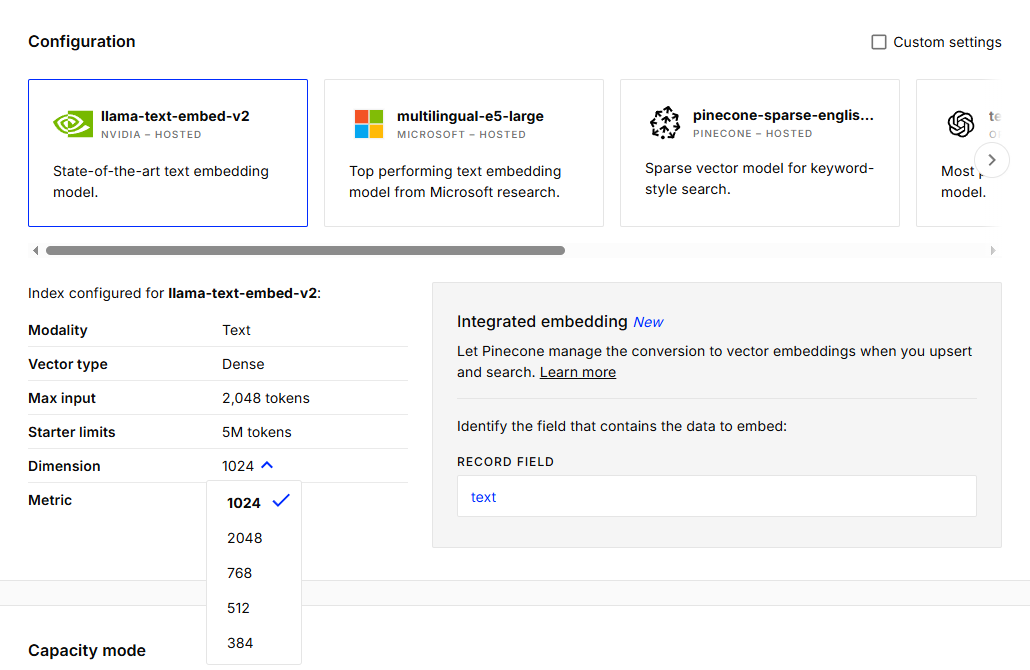Click the NVIDIA logo on llama-text-embed-v2 card
Viewport: 1030px width, 670px height.
pyautogui.click(x=73, y=123)
